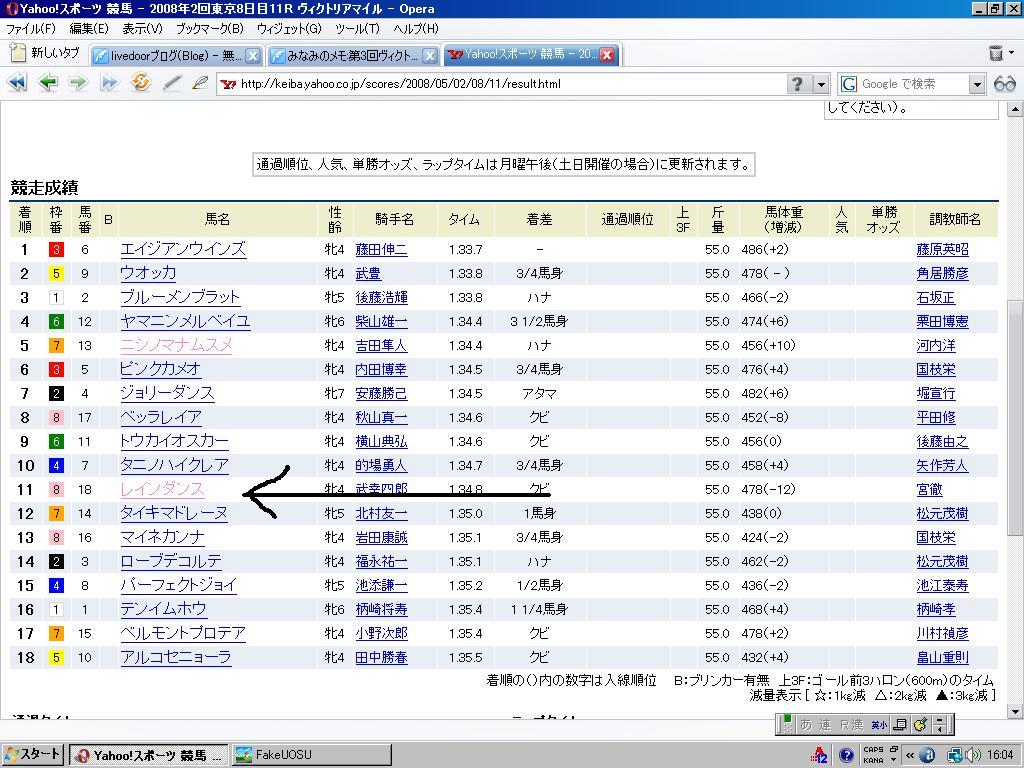The width and height of the screenshot is (1024, 768).
Task: Close the Yahoo!スポーツ 競馬 tab
Action: pos(607,55)
